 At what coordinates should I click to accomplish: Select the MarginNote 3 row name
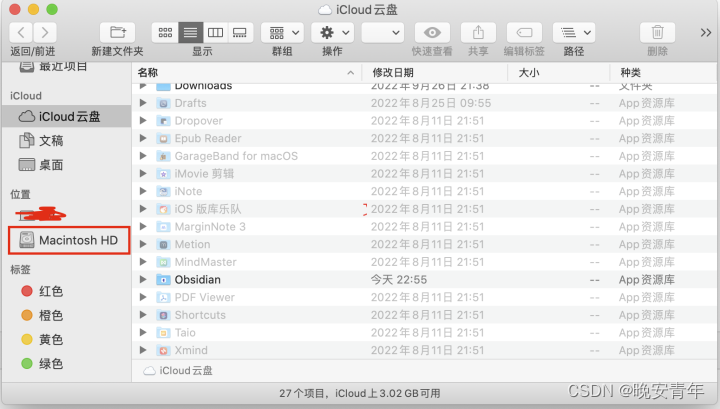coord(210,227)
